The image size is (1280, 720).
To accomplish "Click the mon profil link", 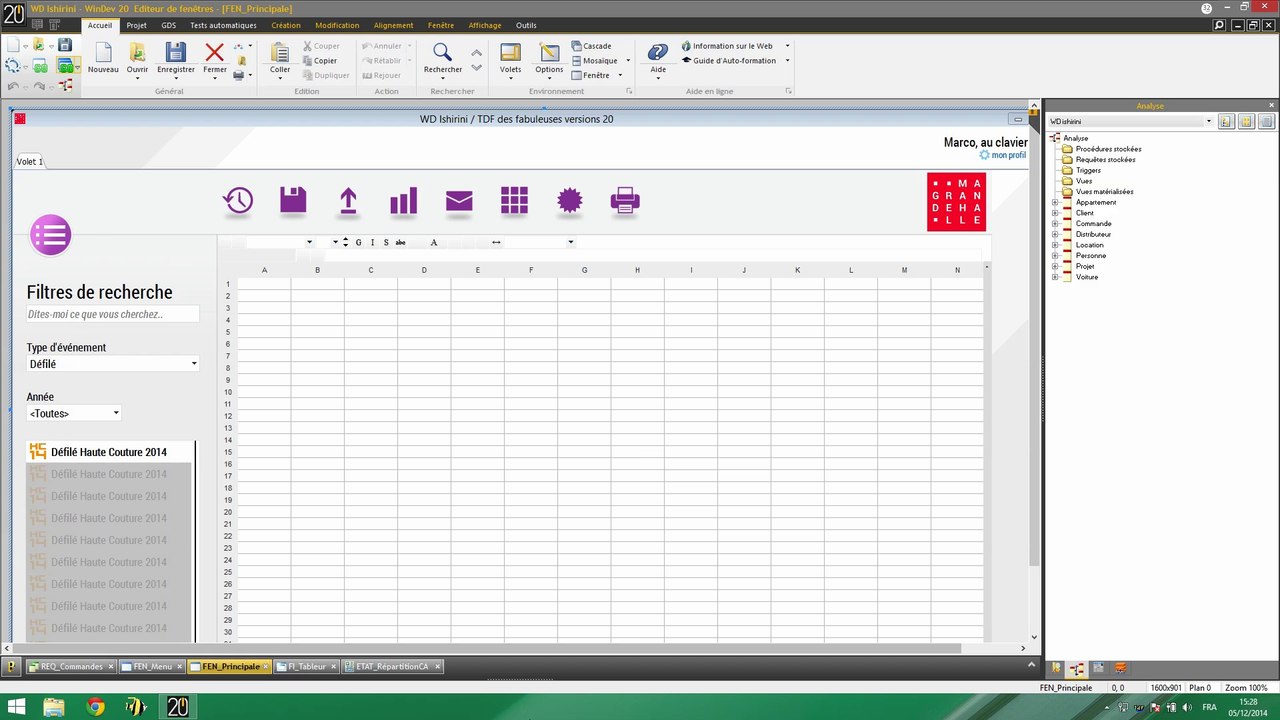I will click(x=1003, y=155).
